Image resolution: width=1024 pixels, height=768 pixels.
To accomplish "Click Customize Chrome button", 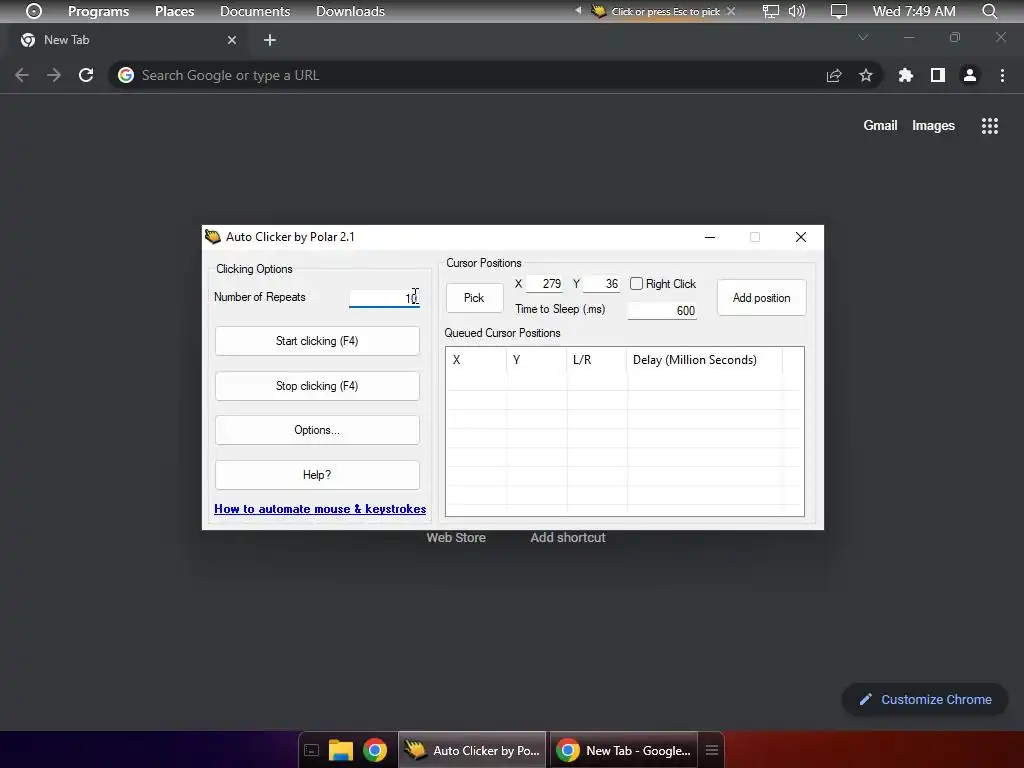I will tap(925, 699).
